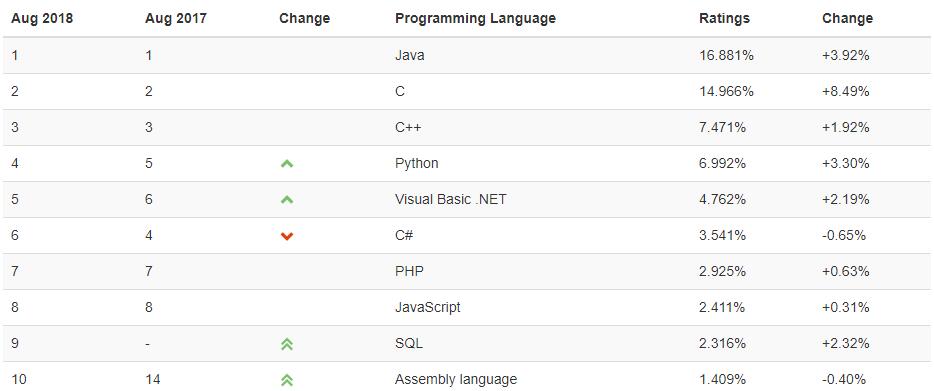Click the JavaScript language name
Screen dimensions: 934x391
(428, 308)
